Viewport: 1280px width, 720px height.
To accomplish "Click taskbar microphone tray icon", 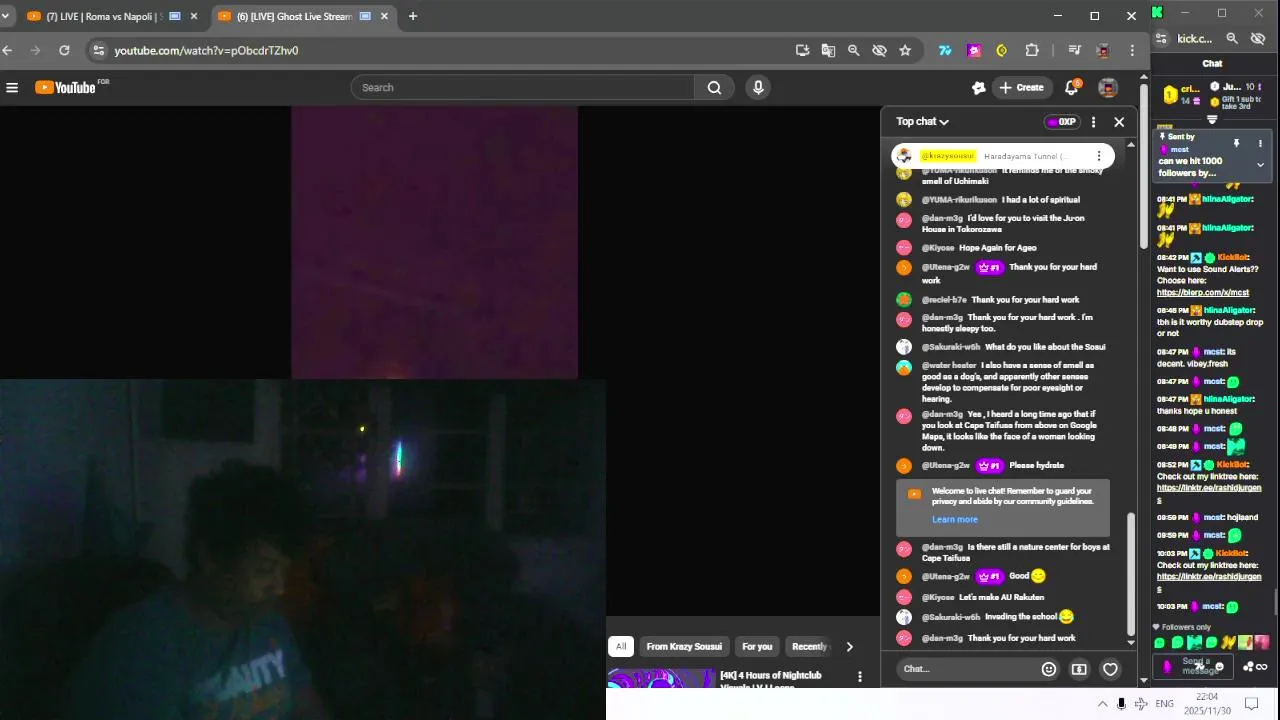I will [1121, 704].
